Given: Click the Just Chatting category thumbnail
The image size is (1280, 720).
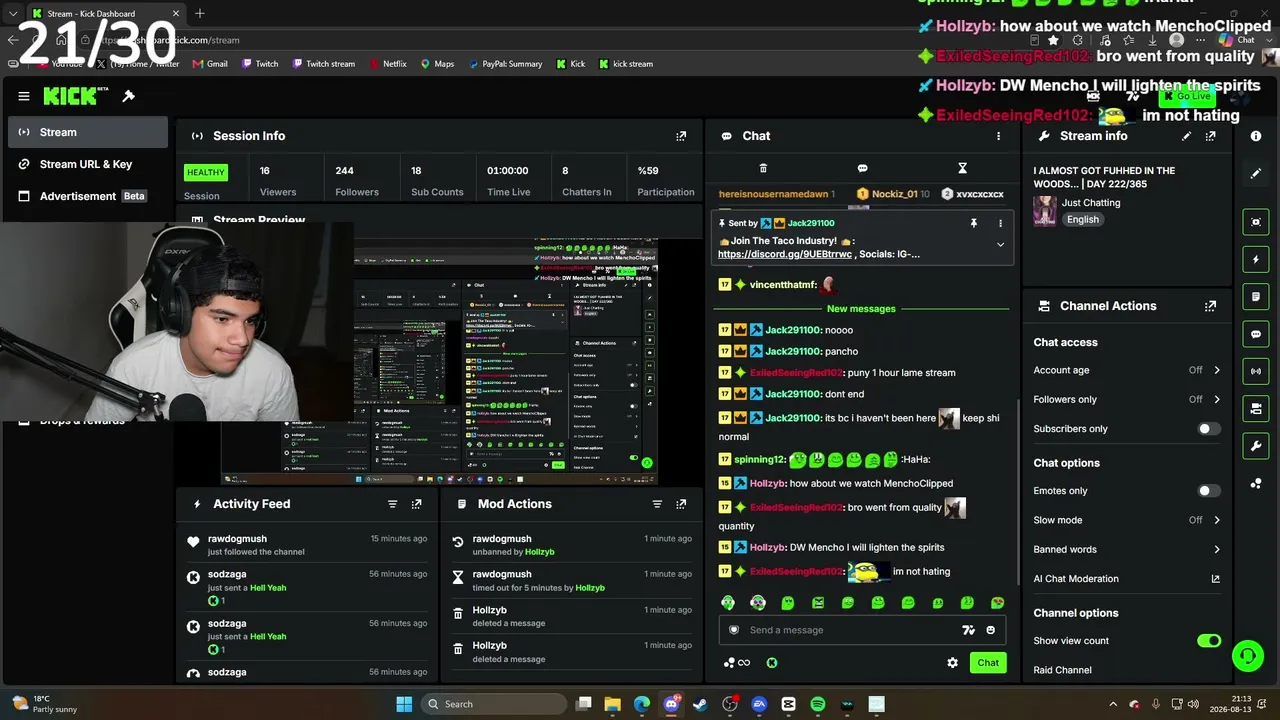Looking at the screenshot, I should (x=1045, y=211).
